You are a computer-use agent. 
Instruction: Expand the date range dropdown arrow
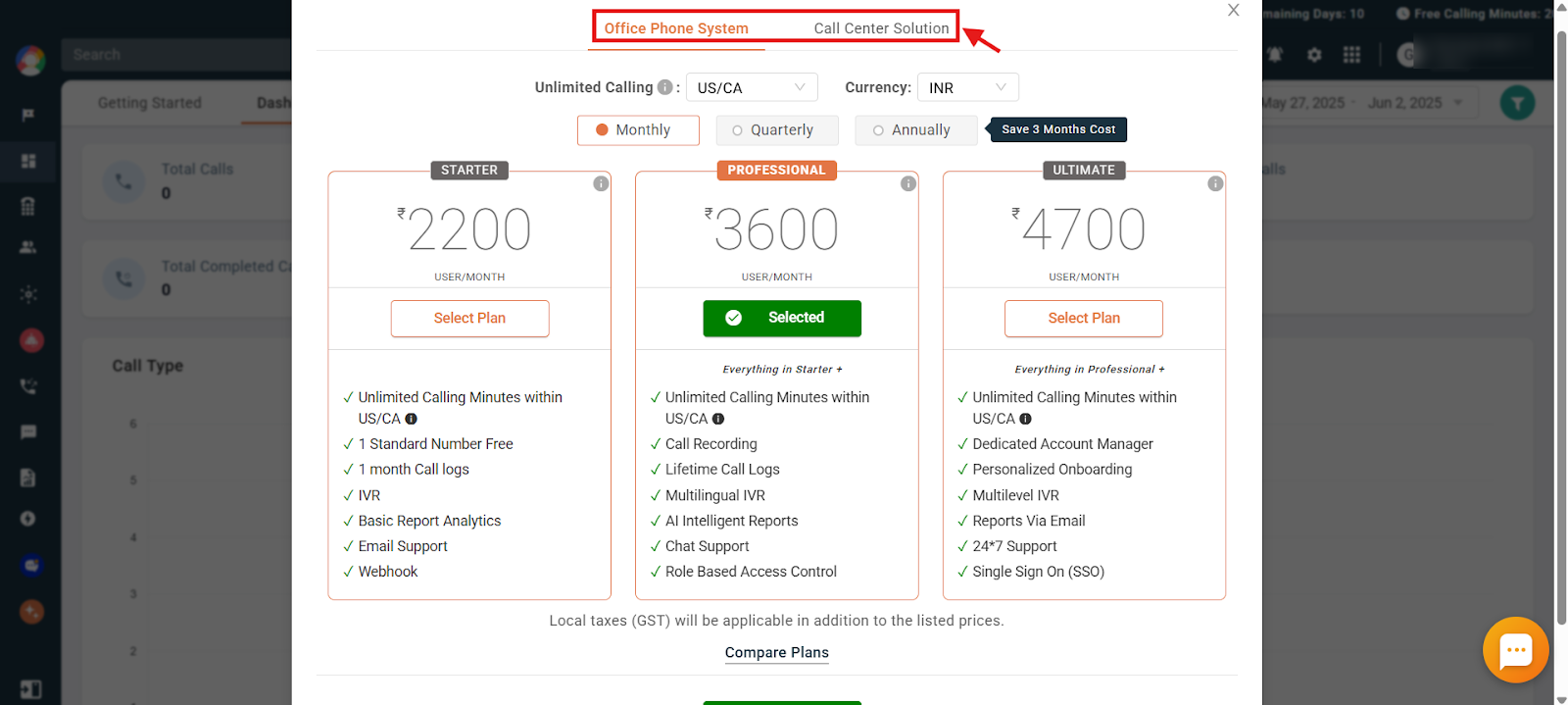point(1458,103)
